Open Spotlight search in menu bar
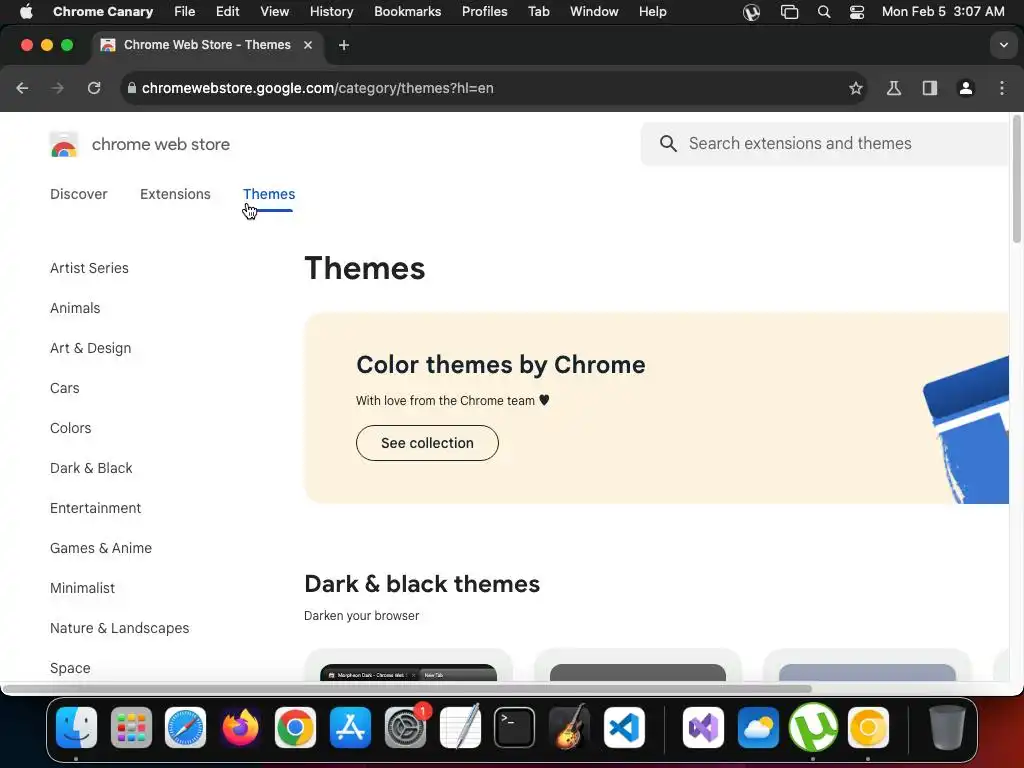The width and height of the screenshot is (1024, 768). point(824,12)
